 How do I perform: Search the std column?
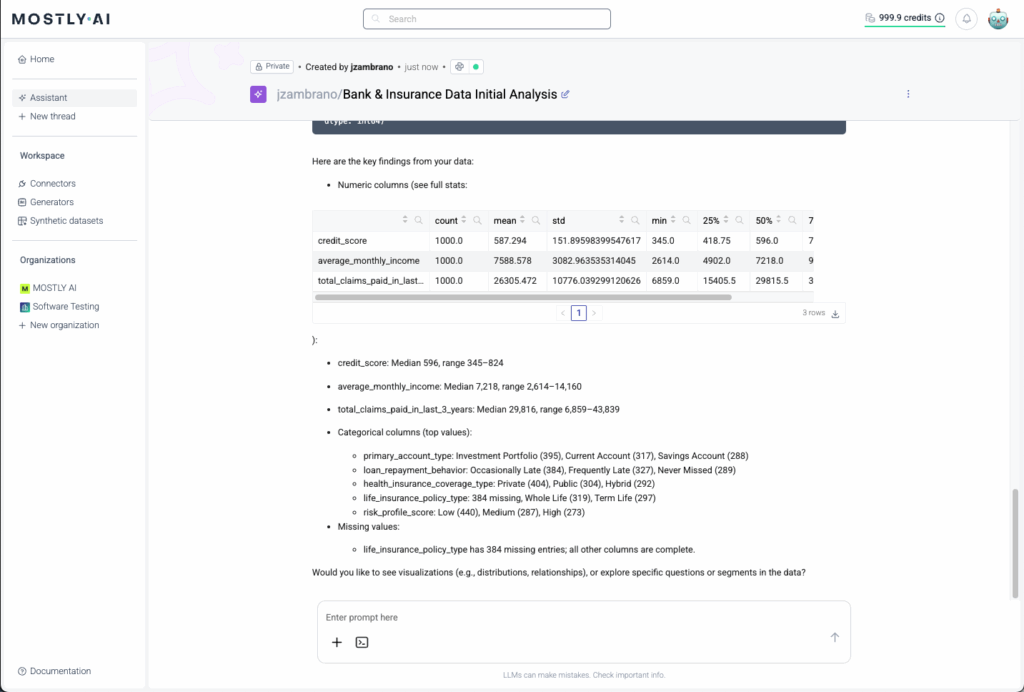point(635,221)
